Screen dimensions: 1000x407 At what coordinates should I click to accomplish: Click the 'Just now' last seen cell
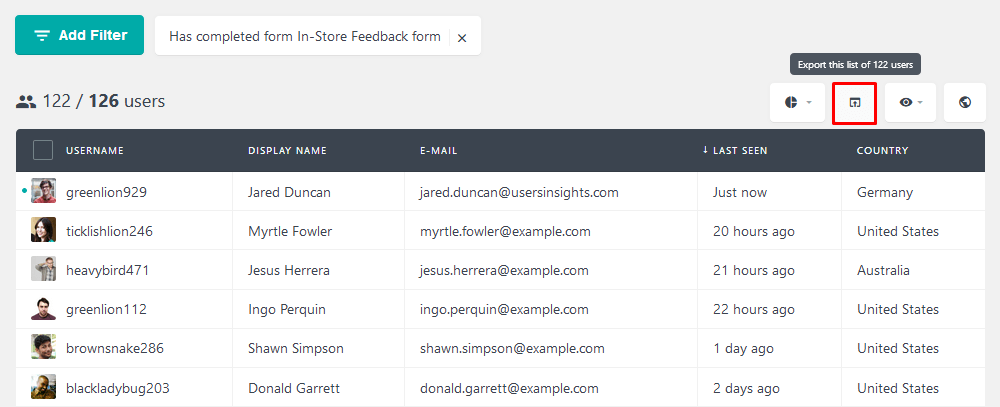tap(740, 192)
